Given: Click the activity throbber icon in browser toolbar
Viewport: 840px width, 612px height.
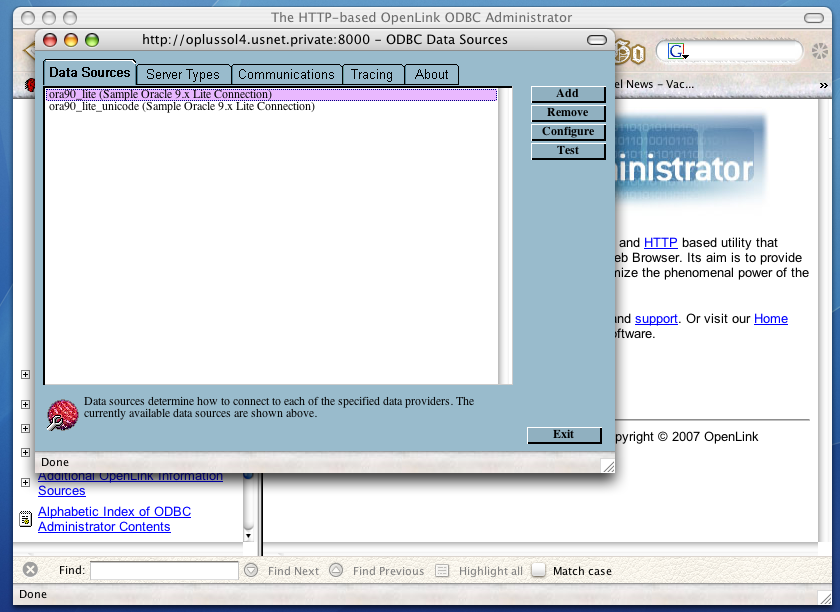Looking at the screenshot, I should pyautogui.click(x=820, y=51).
